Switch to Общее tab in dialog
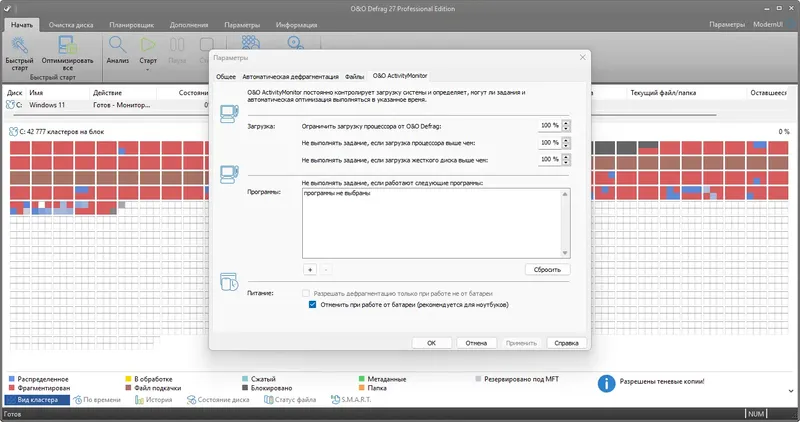 pyautogui.click(x=226, y=77)
